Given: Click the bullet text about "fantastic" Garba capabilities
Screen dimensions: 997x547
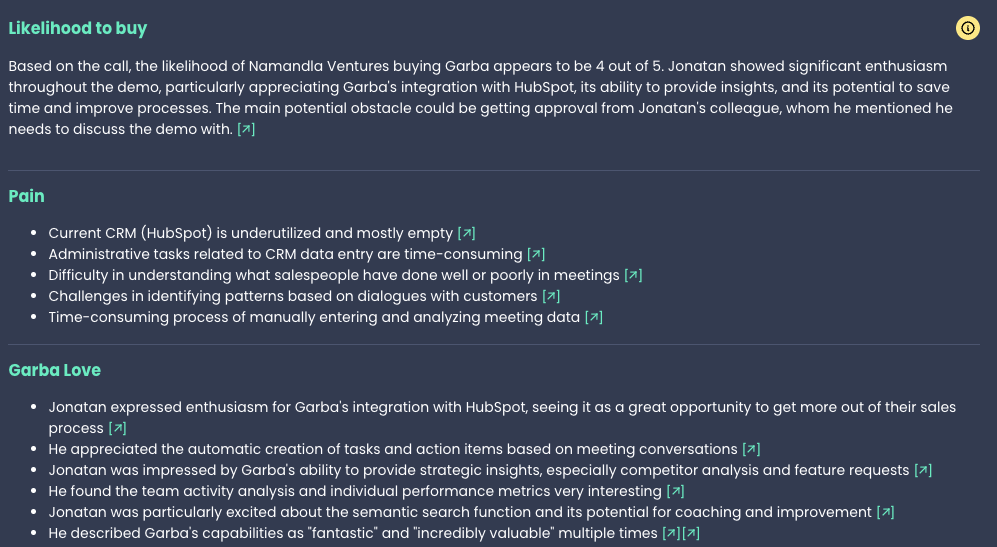Looking at the screenshot, I should pos(350,534).
